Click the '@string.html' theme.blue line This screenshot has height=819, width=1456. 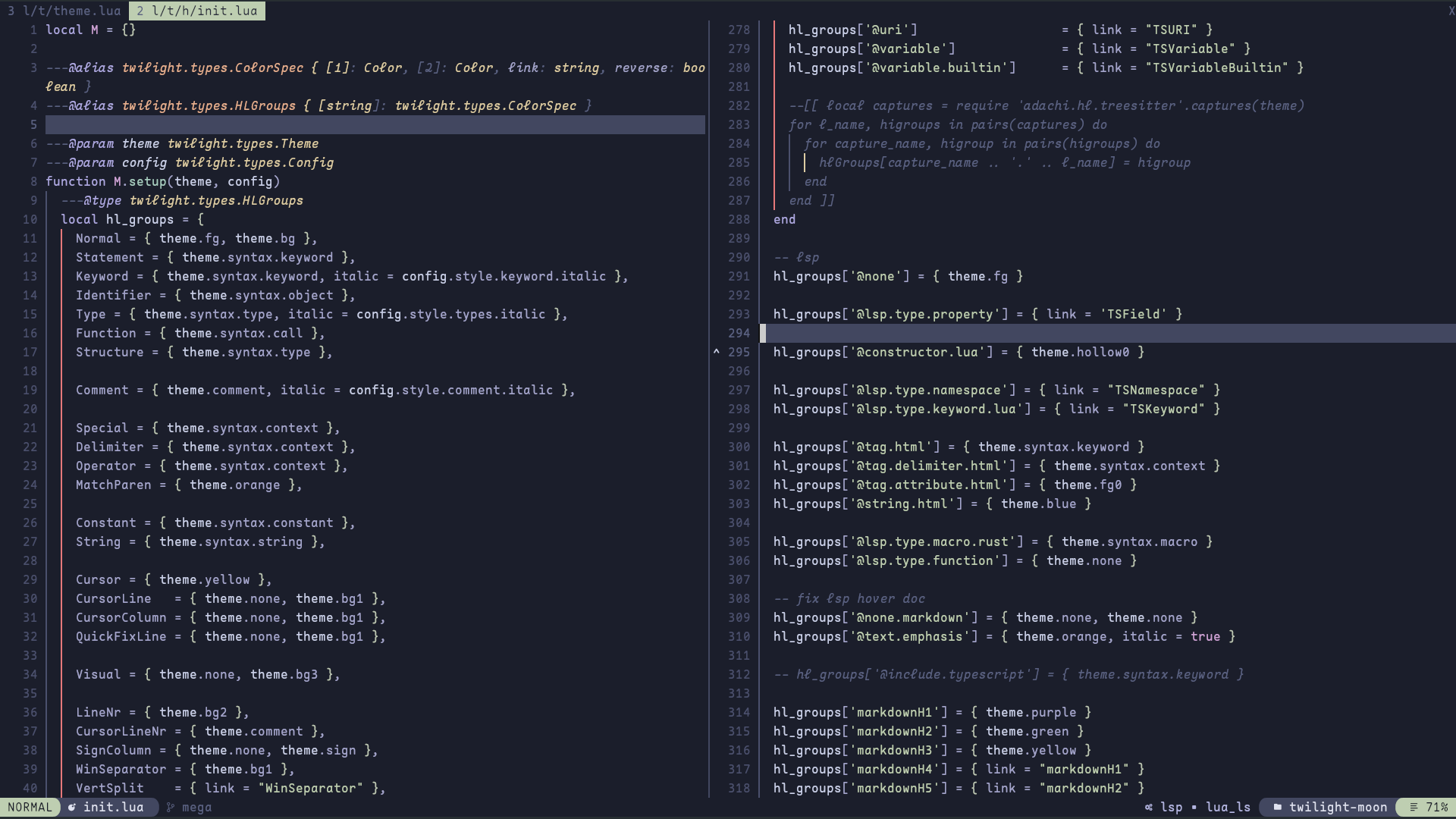pyautogui.click(x=933, y=504)
